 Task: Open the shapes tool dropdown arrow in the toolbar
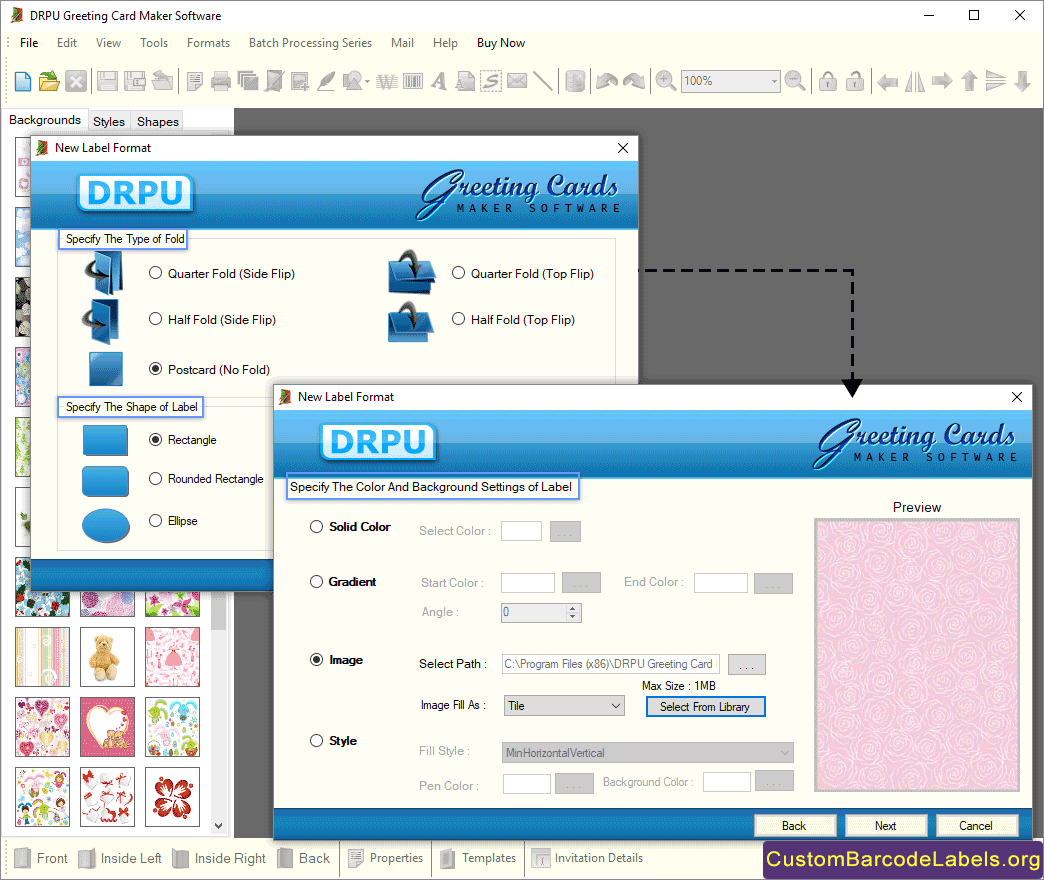368,82
